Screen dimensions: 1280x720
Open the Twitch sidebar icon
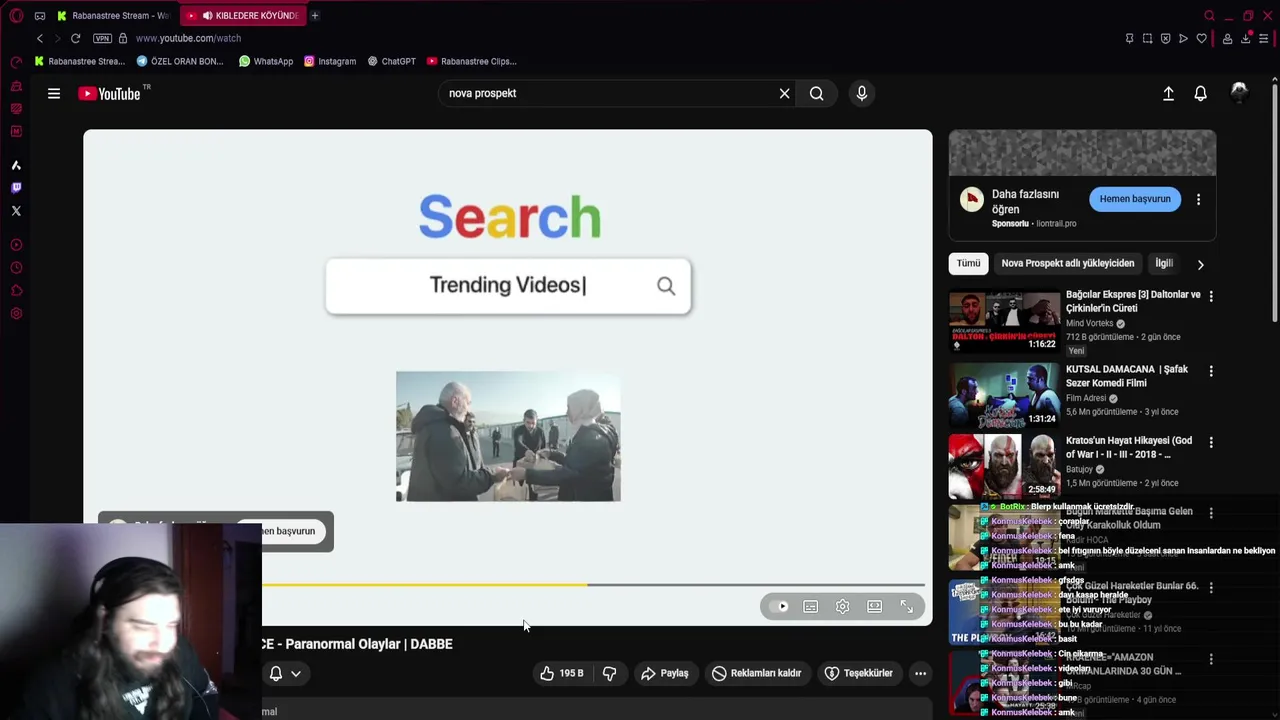pos(16,188)
